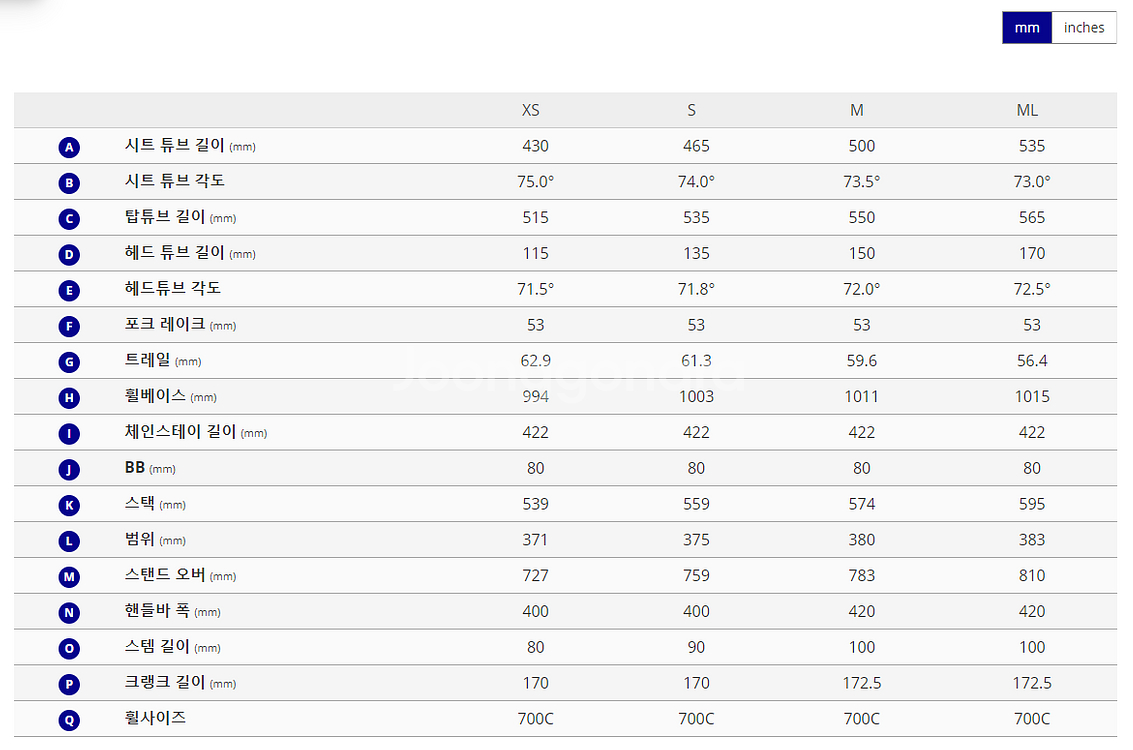This screenshot has width=1133, height=750.
Task: Select the M stand over icon
Action: pyautogui.click(x=69, y=577)
